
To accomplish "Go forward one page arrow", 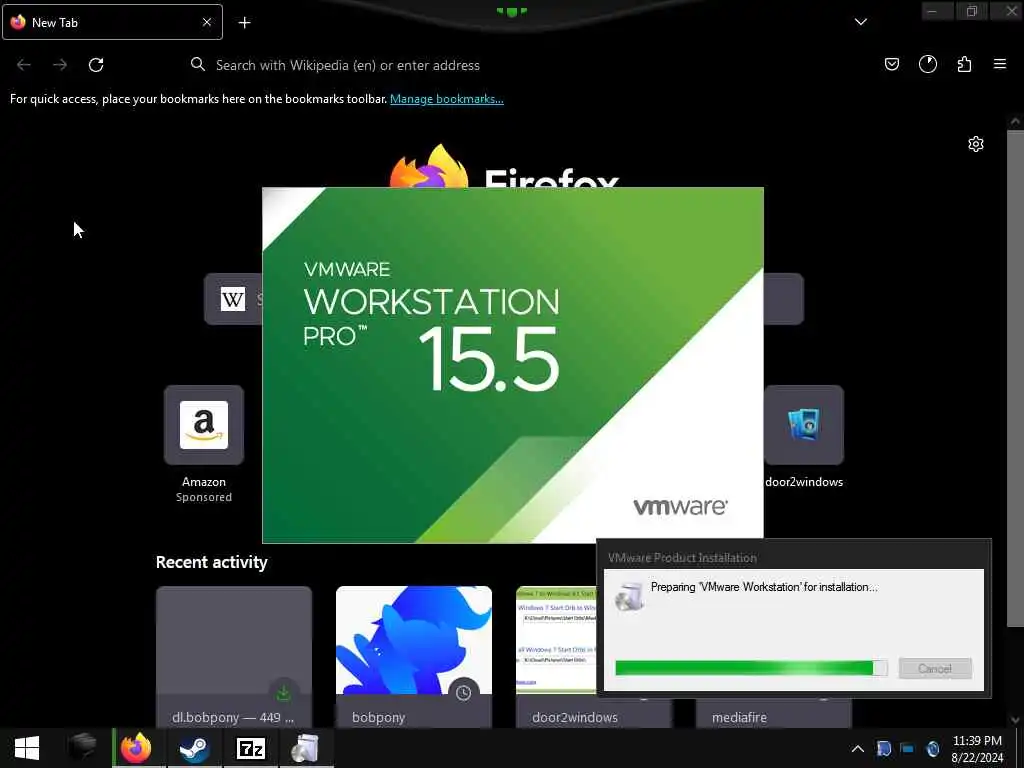I will coord(60,65).
